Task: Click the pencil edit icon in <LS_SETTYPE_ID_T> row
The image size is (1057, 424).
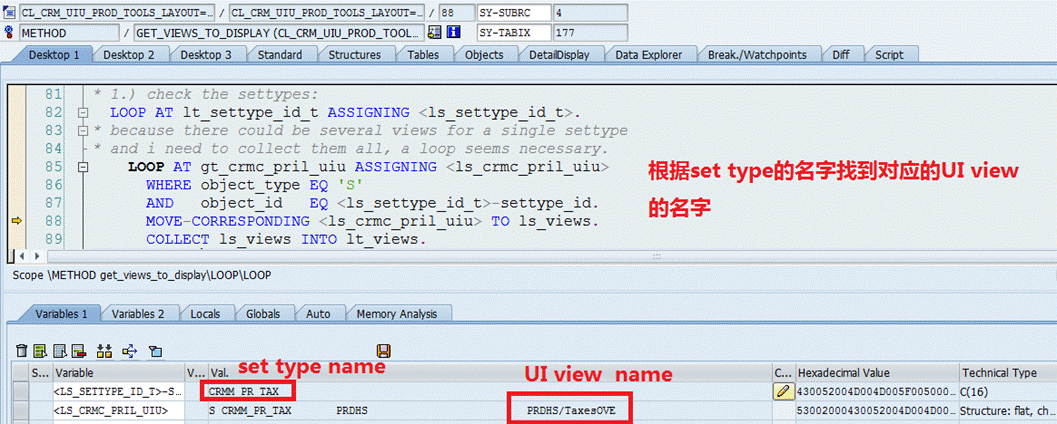Action: 782,391
